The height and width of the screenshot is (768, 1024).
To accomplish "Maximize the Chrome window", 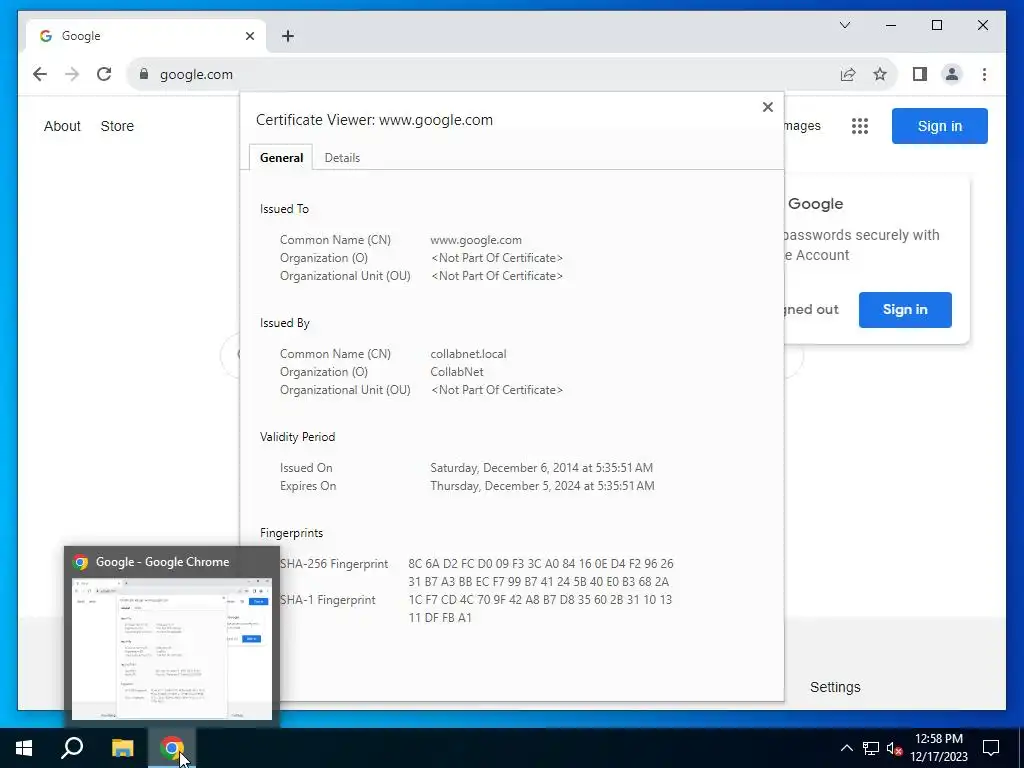I will (x=936, y=25).
